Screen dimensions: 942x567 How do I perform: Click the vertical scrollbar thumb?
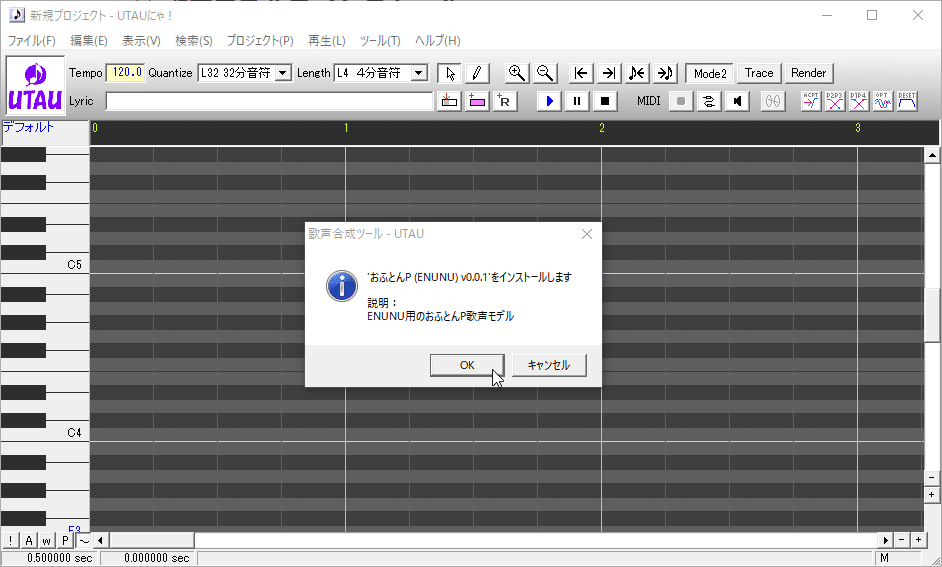click(x=932, y=314)
